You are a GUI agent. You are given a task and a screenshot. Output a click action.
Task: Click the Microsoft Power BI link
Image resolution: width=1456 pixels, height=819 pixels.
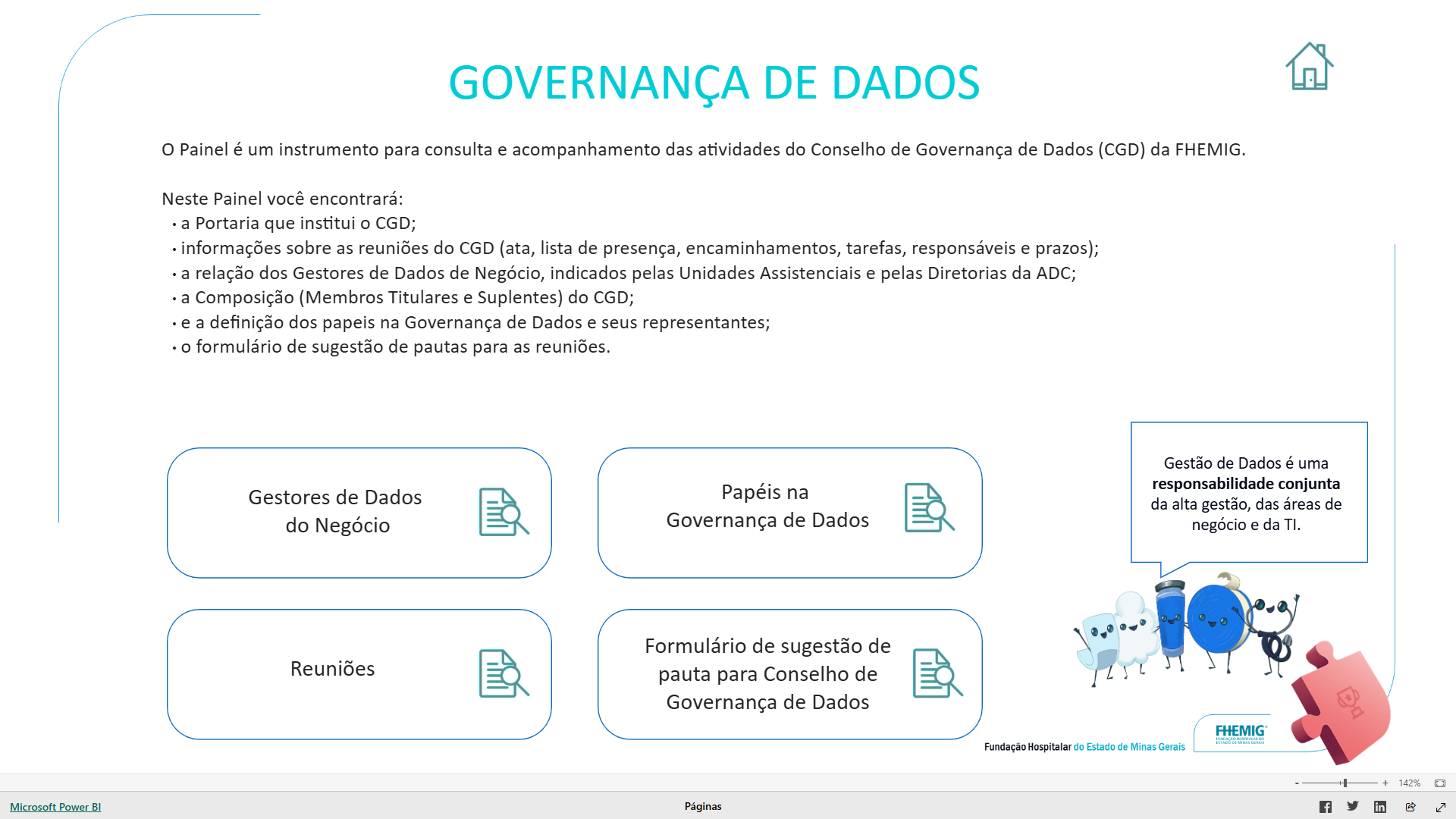tap(55, 807)
